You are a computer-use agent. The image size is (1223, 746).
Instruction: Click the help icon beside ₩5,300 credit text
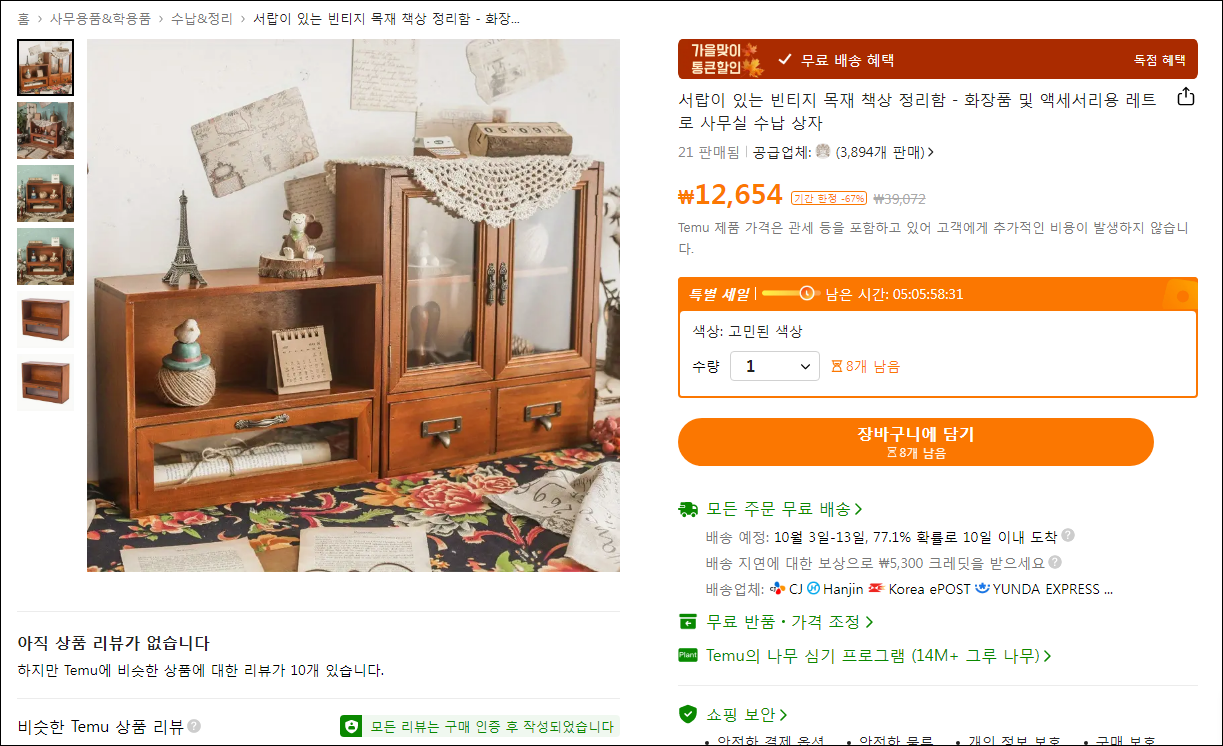point(1055,562)
